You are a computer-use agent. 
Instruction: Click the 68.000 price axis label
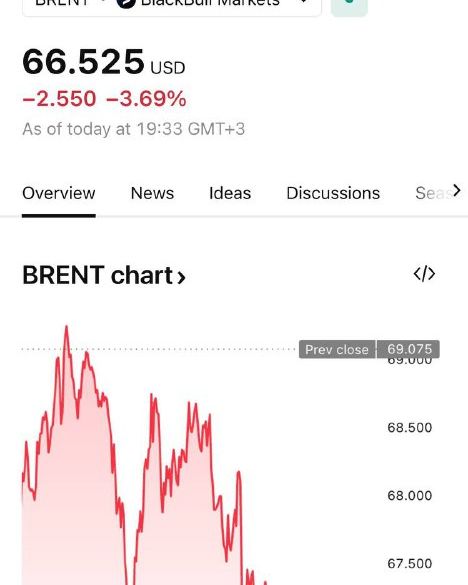click(x=409, y=495)
